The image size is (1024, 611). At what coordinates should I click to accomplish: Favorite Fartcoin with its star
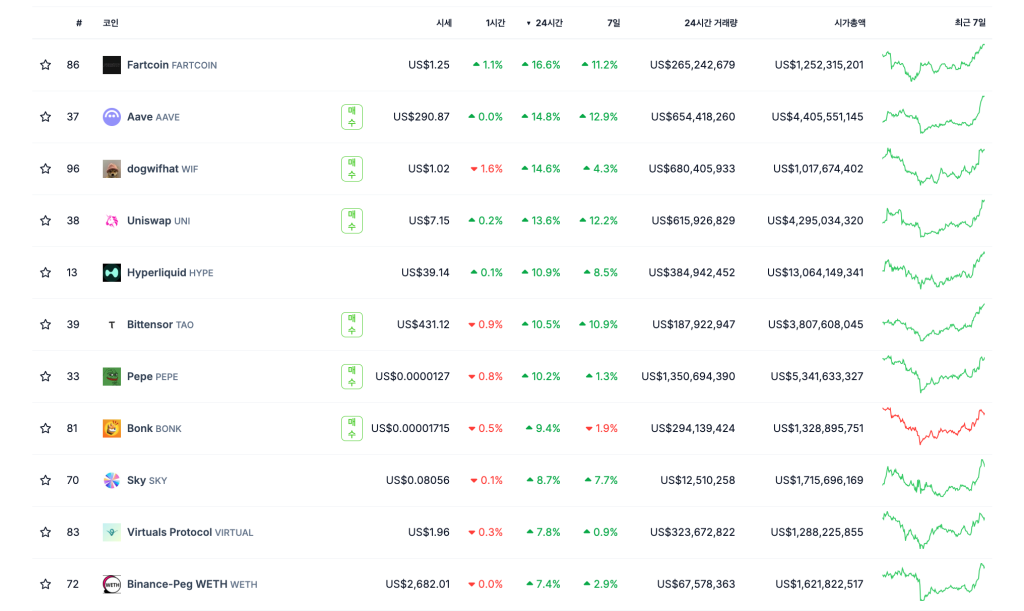(45, 65)
